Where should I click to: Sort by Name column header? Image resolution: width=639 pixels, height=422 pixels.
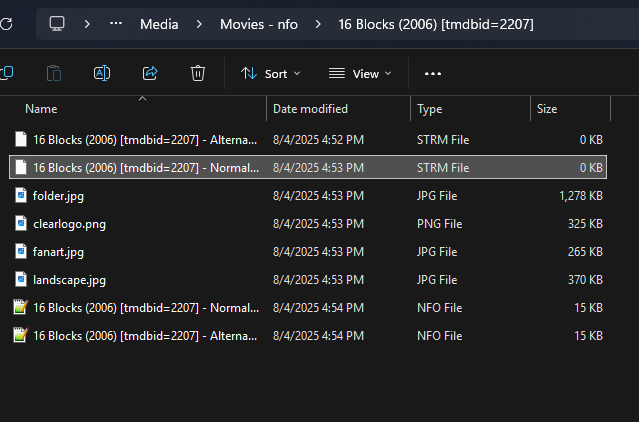pos(41,108)
